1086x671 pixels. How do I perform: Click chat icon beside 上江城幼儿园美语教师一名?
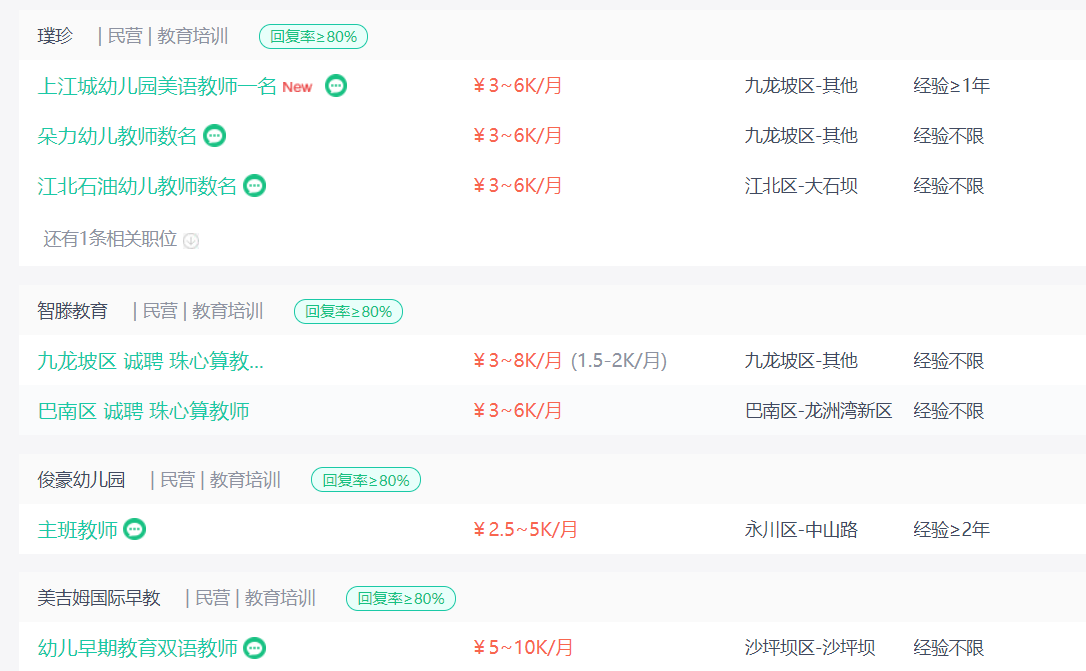[x=336, y=86]
